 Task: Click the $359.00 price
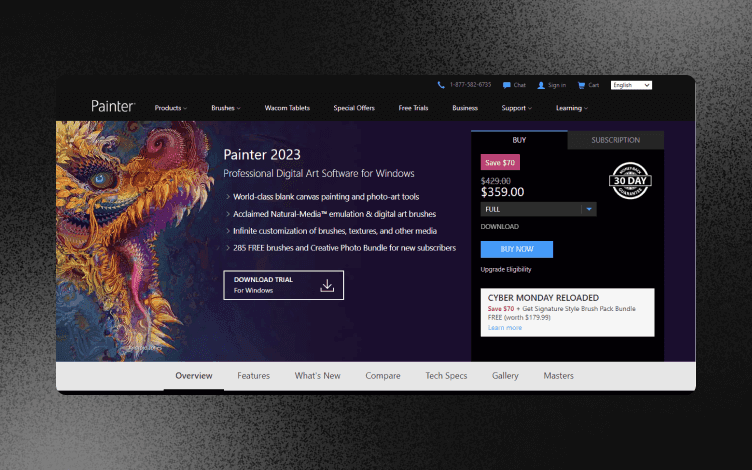(x=503, y=192)
